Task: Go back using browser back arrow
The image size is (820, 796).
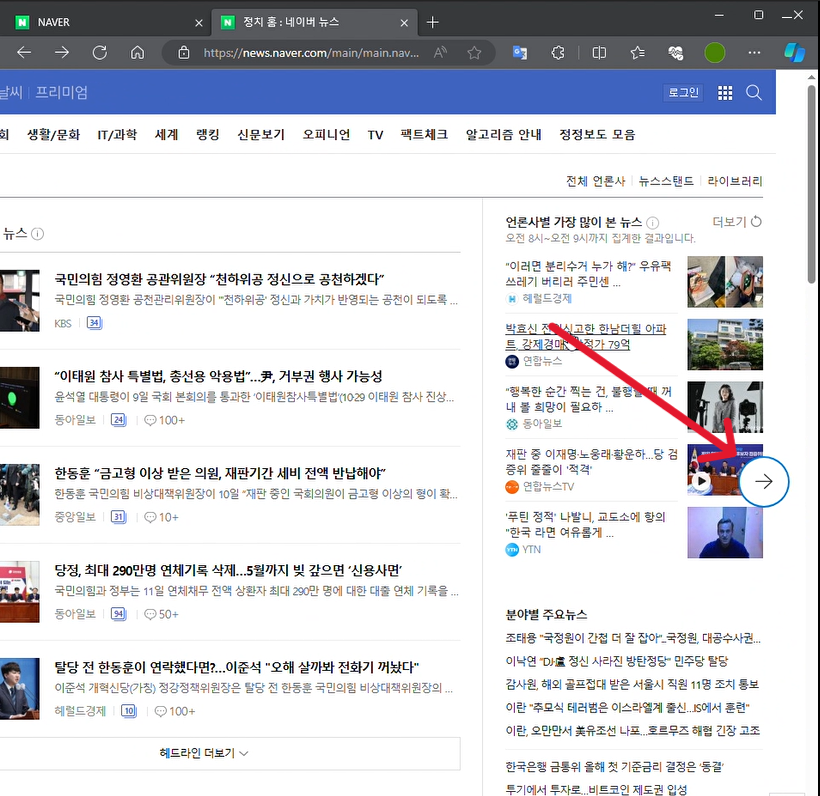Action: tap(24, 52)
